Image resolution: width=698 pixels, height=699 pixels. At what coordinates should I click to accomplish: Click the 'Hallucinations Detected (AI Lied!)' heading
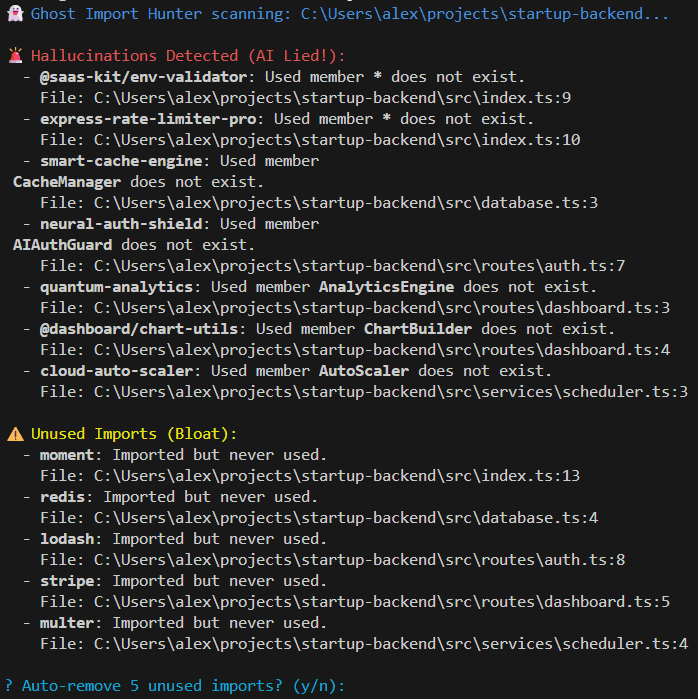pyautogui.click(x=188, y=56)
